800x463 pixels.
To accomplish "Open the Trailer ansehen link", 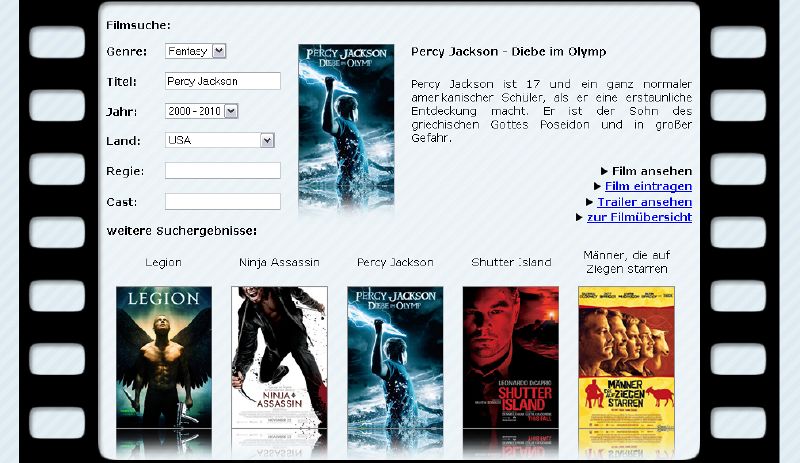I will tap(644, 202).
